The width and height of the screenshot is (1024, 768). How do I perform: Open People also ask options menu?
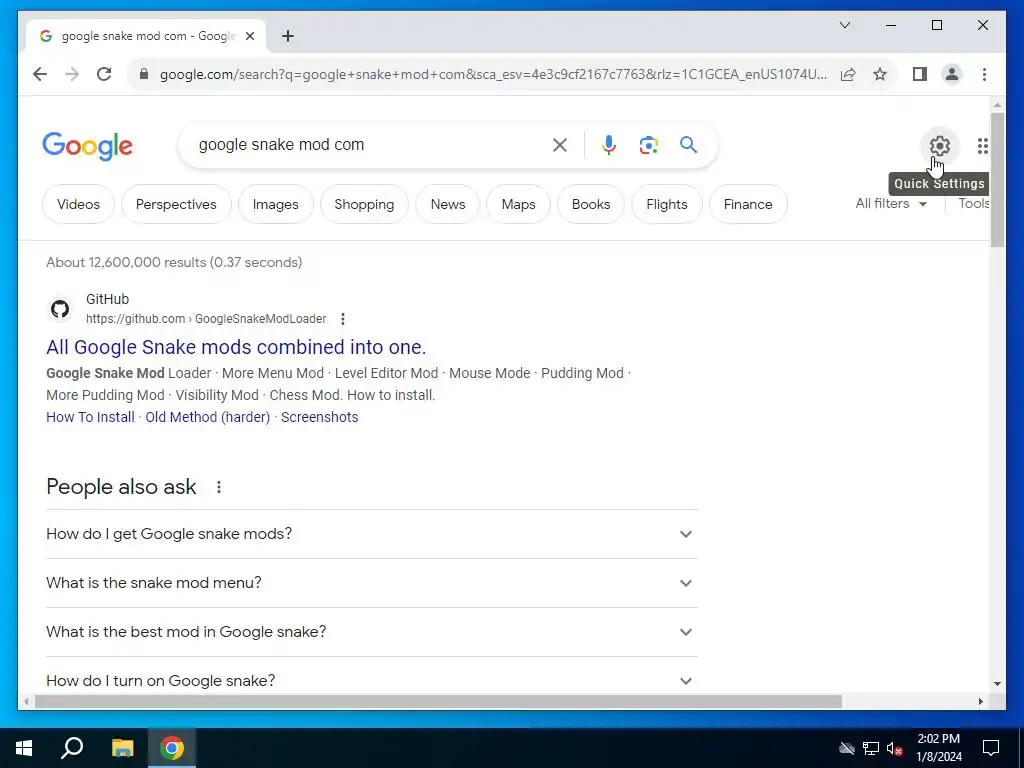[219, 487]
